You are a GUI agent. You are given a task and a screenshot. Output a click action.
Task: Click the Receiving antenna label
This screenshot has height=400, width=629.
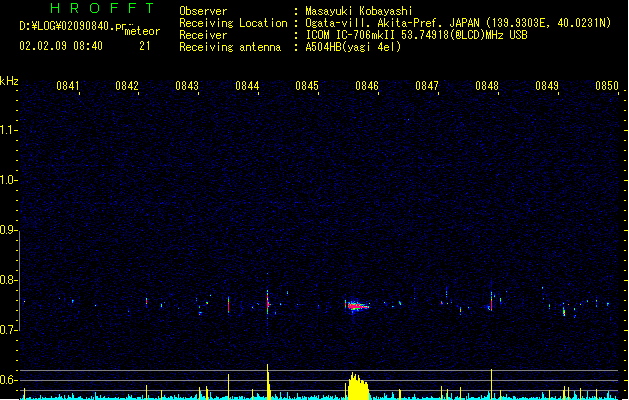tap(230, 47)
